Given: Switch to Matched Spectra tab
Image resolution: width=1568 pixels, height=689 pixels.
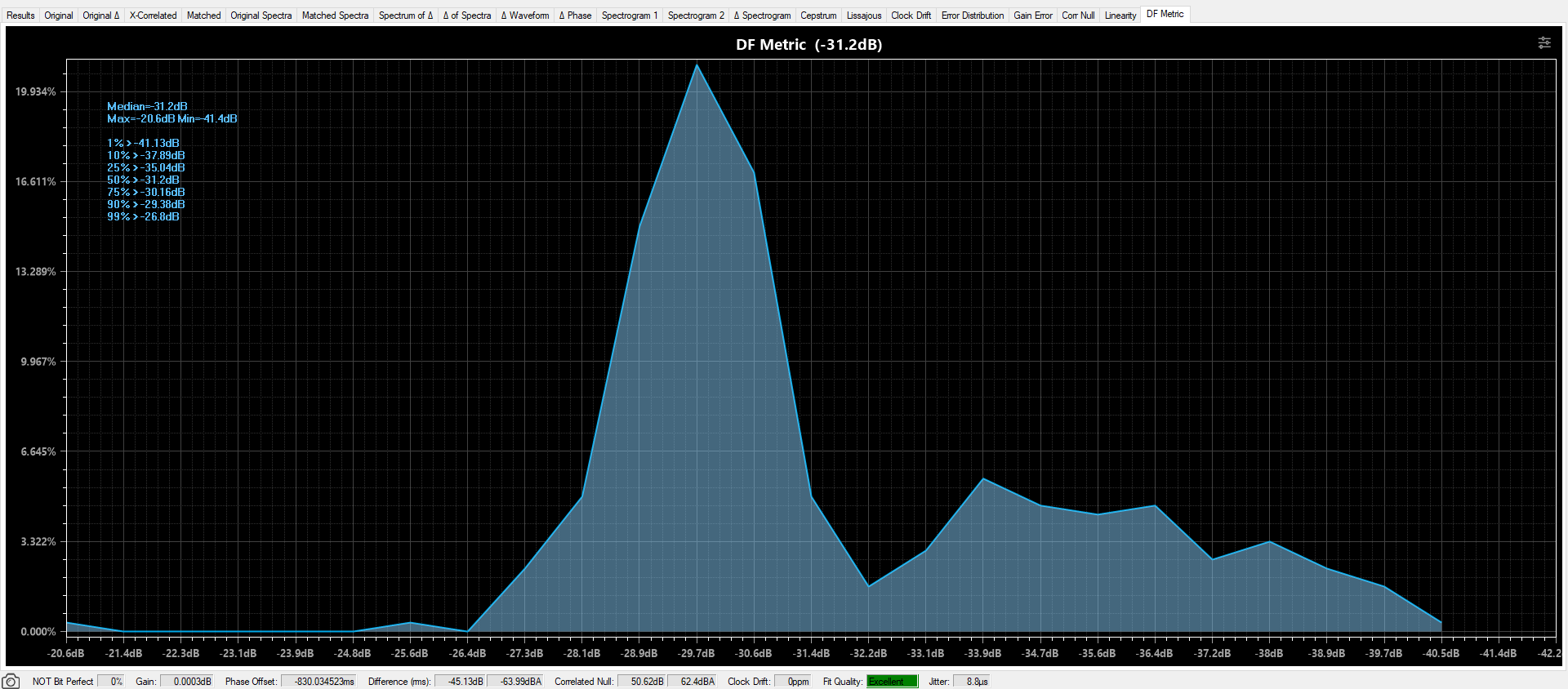Looking at the screenshot, I should 335,16.
